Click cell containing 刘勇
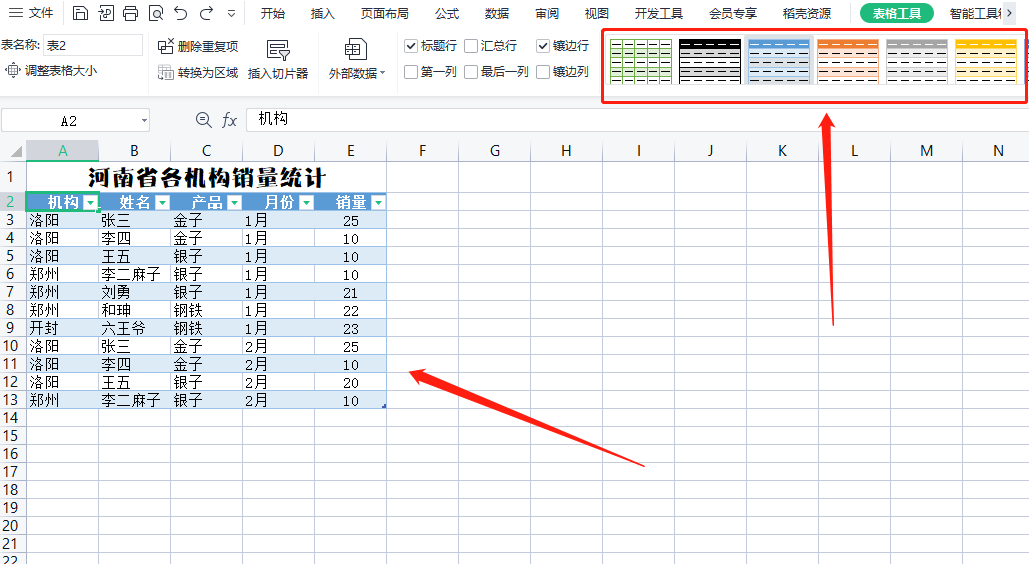Image resolution: width=1029 pixels, height=564 pixels. click(x=135, y=292)
